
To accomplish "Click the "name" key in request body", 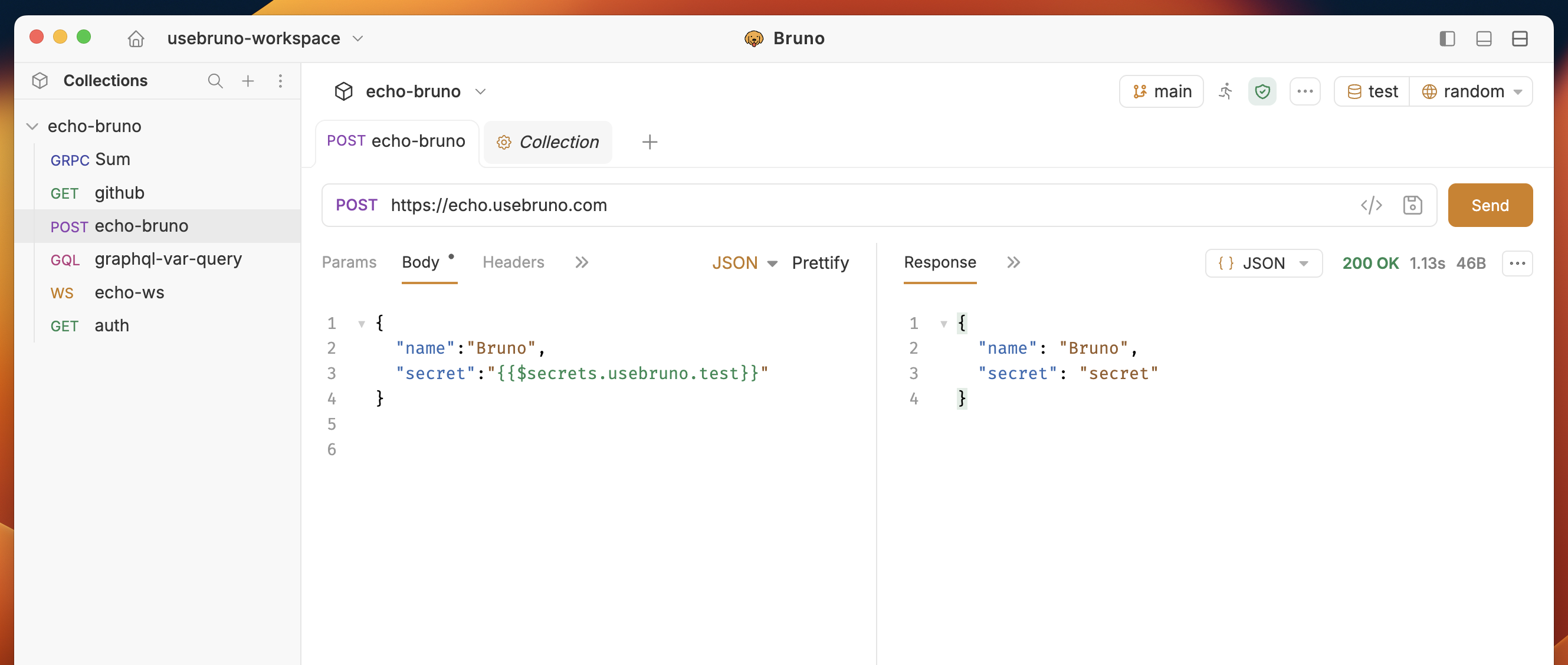I will 425,348.
